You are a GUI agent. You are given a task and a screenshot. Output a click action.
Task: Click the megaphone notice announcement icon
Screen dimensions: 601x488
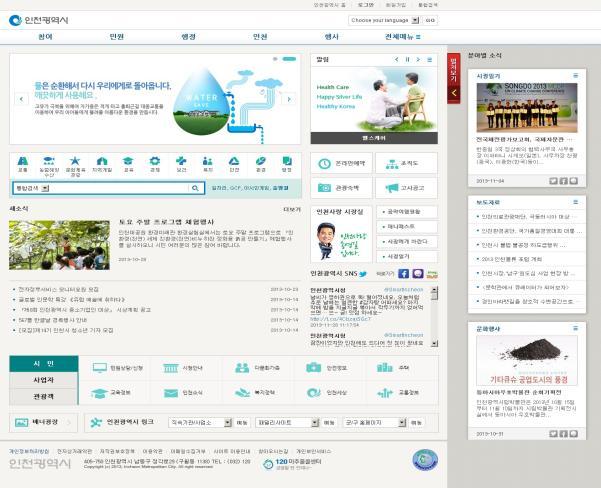click(392, 188)
